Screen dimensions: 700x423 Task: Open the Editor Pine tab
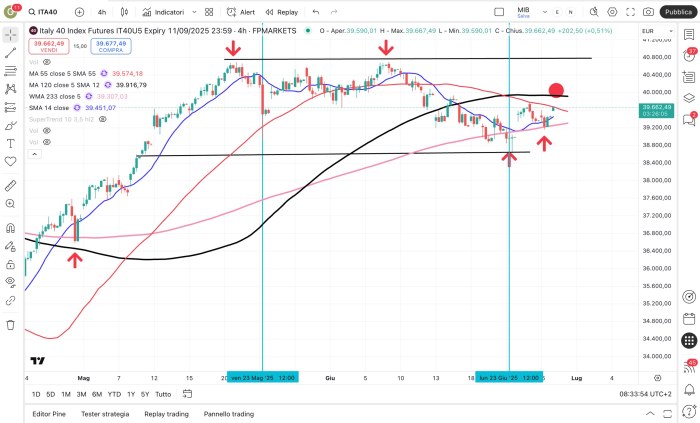[x=51, y=413]
